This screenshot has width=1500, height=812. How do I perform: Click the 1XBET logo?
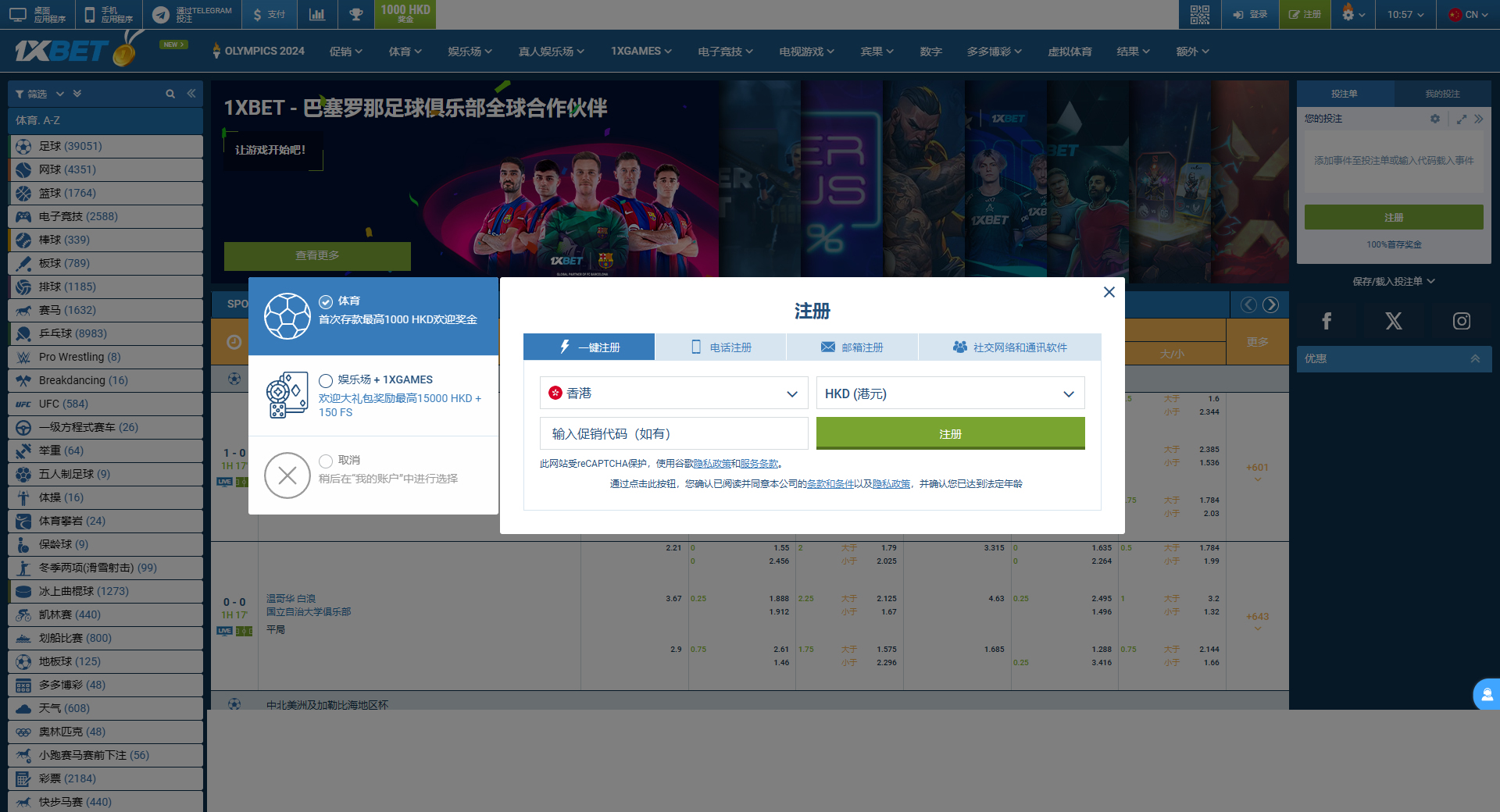coord(61,51)
